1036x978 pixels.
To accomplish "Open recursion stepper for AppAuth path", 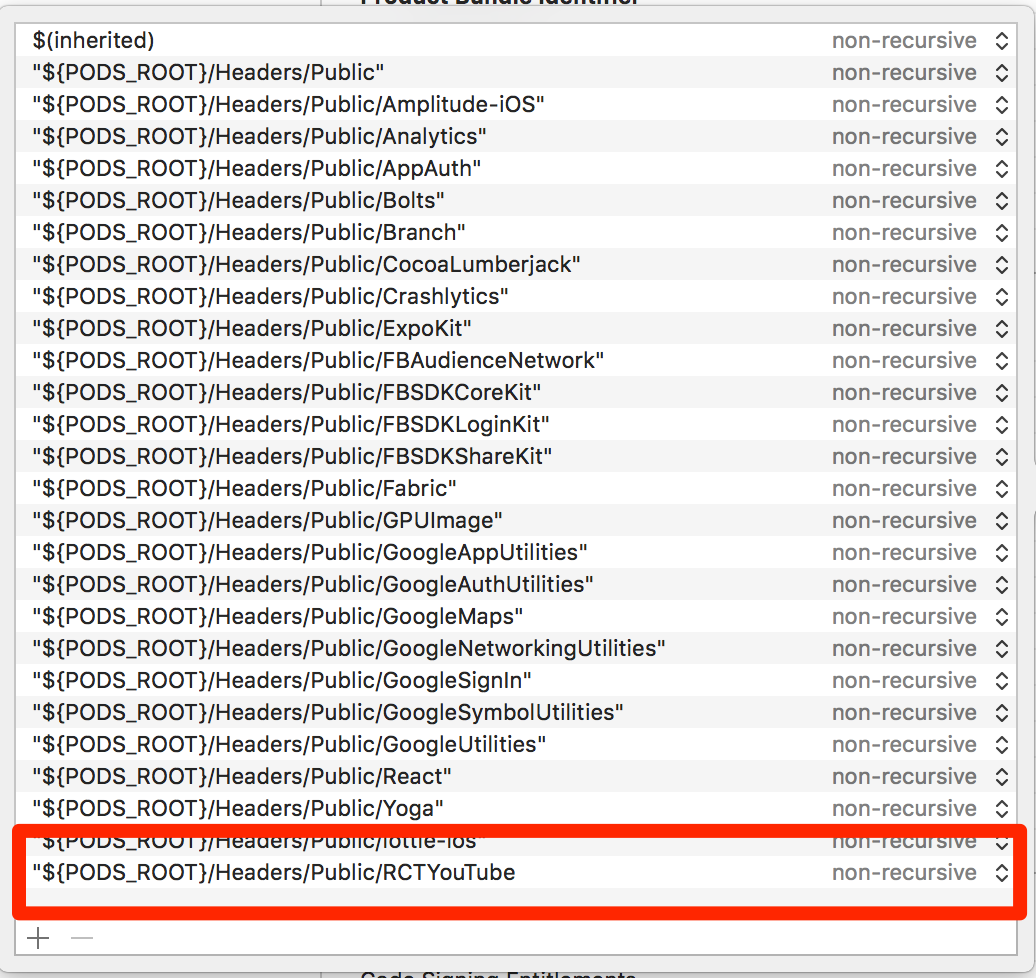I will (x=1002, y=169).
